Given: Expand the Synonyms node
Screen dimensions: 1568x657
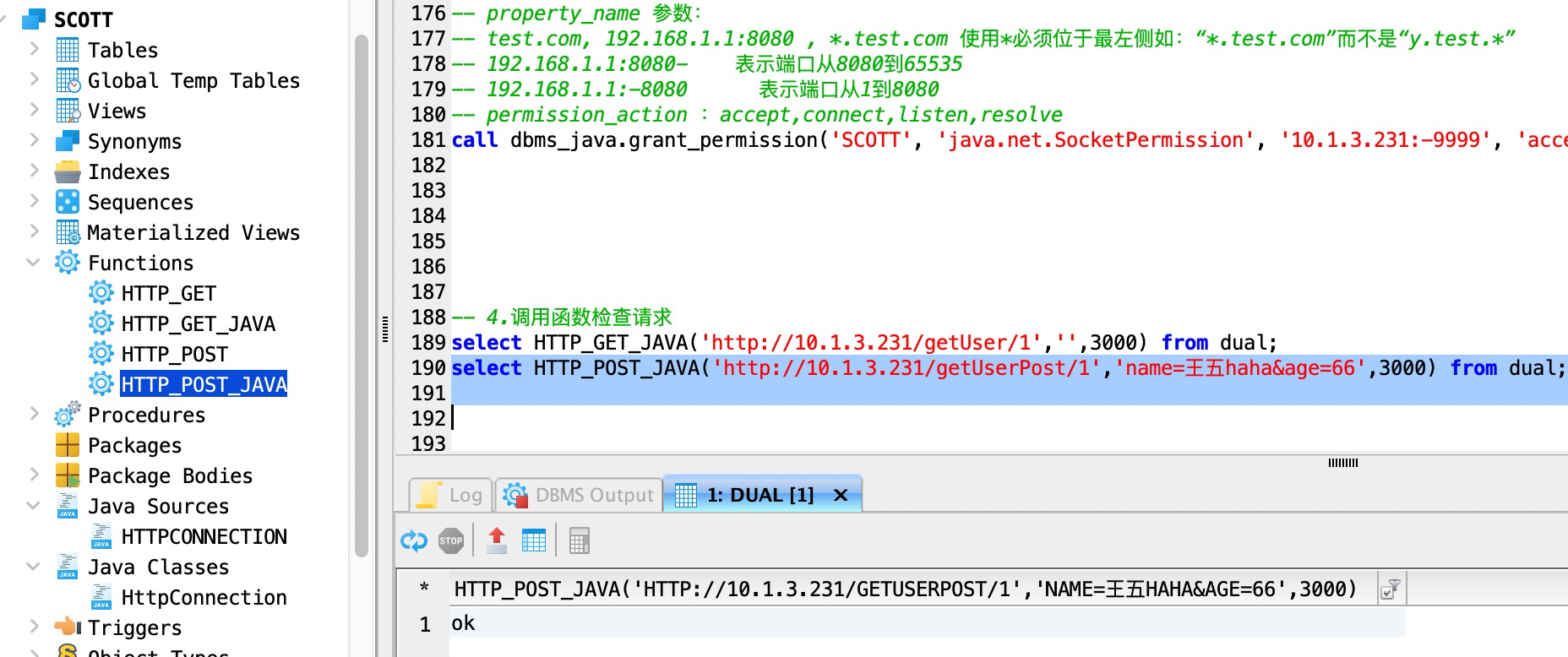Looking at the screenshot, I should 35,140.
